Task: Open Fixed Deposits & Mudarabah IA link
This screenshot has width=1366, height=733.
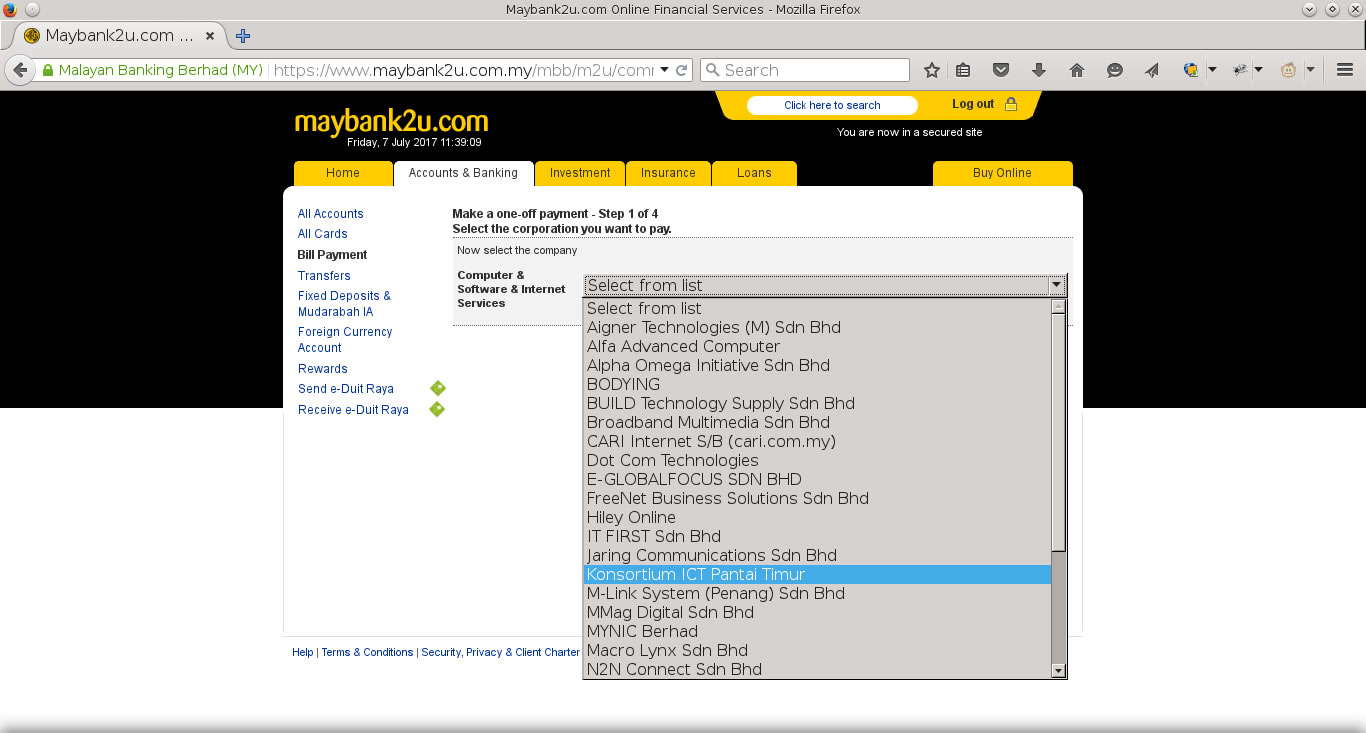Action: tap(344, 304)
